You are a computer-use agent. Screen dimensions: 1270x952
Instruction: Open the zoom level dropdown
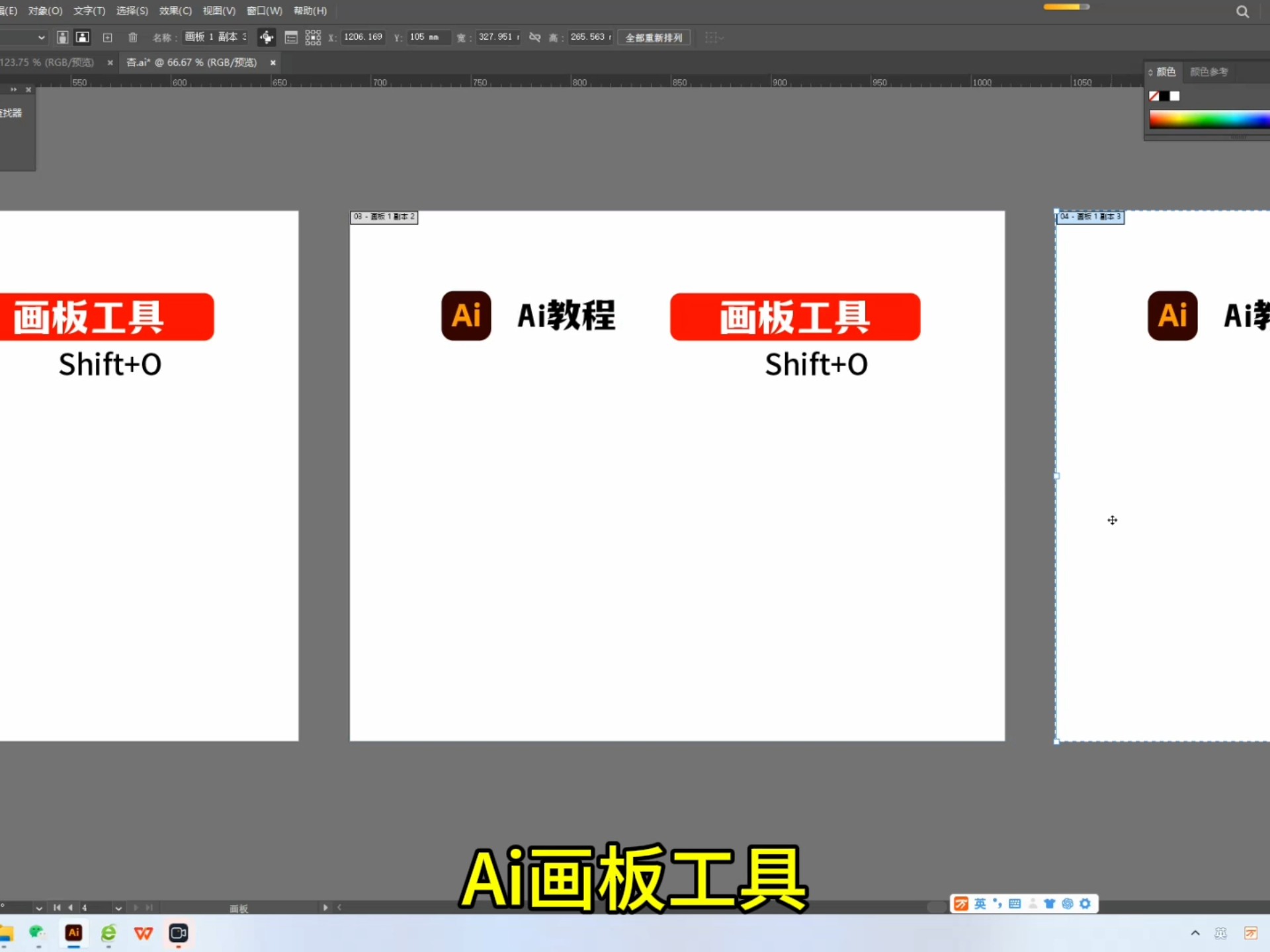click(38, 908)
